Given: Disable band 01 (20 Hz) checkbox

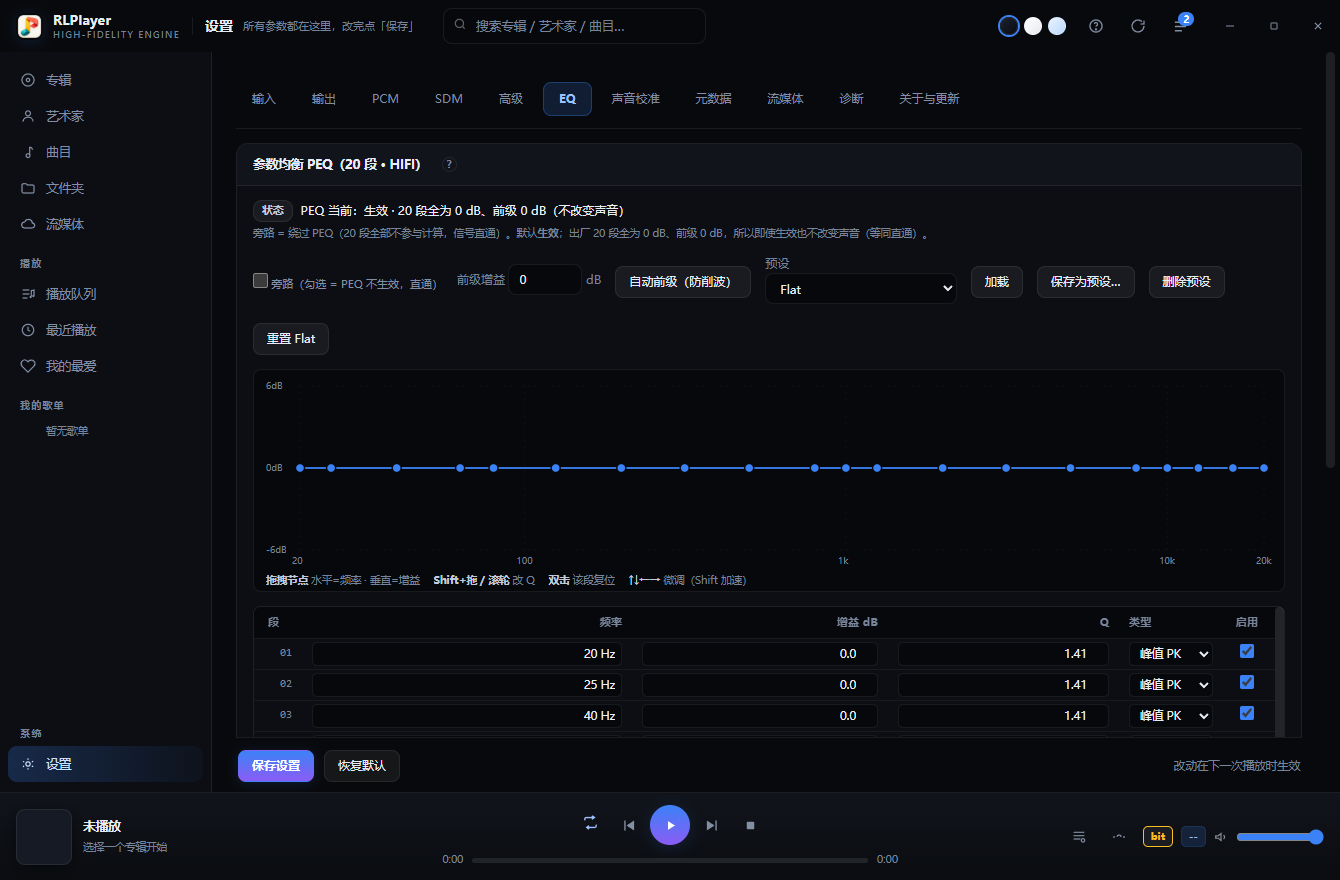Looking at the screenshot, I should (1246, 651).
